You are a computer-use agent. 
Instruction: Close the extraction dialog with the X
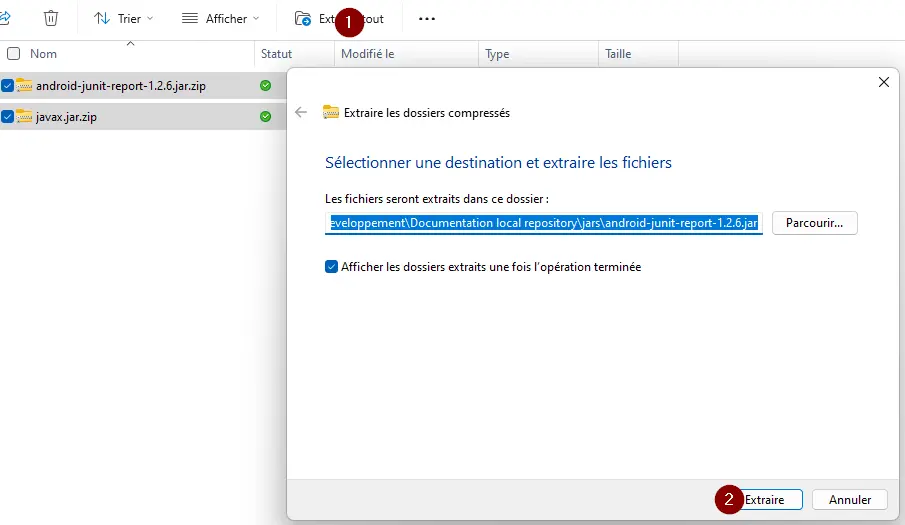[884, 82]
